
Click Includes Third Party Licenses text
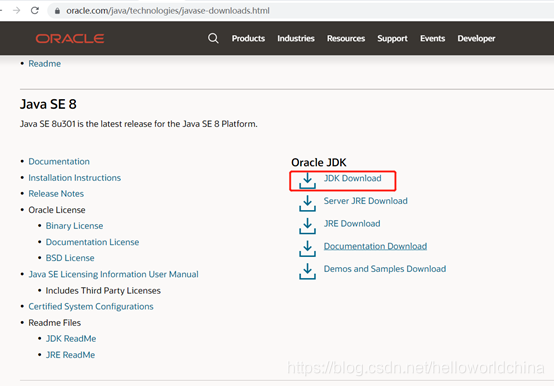tap(103, 291)
